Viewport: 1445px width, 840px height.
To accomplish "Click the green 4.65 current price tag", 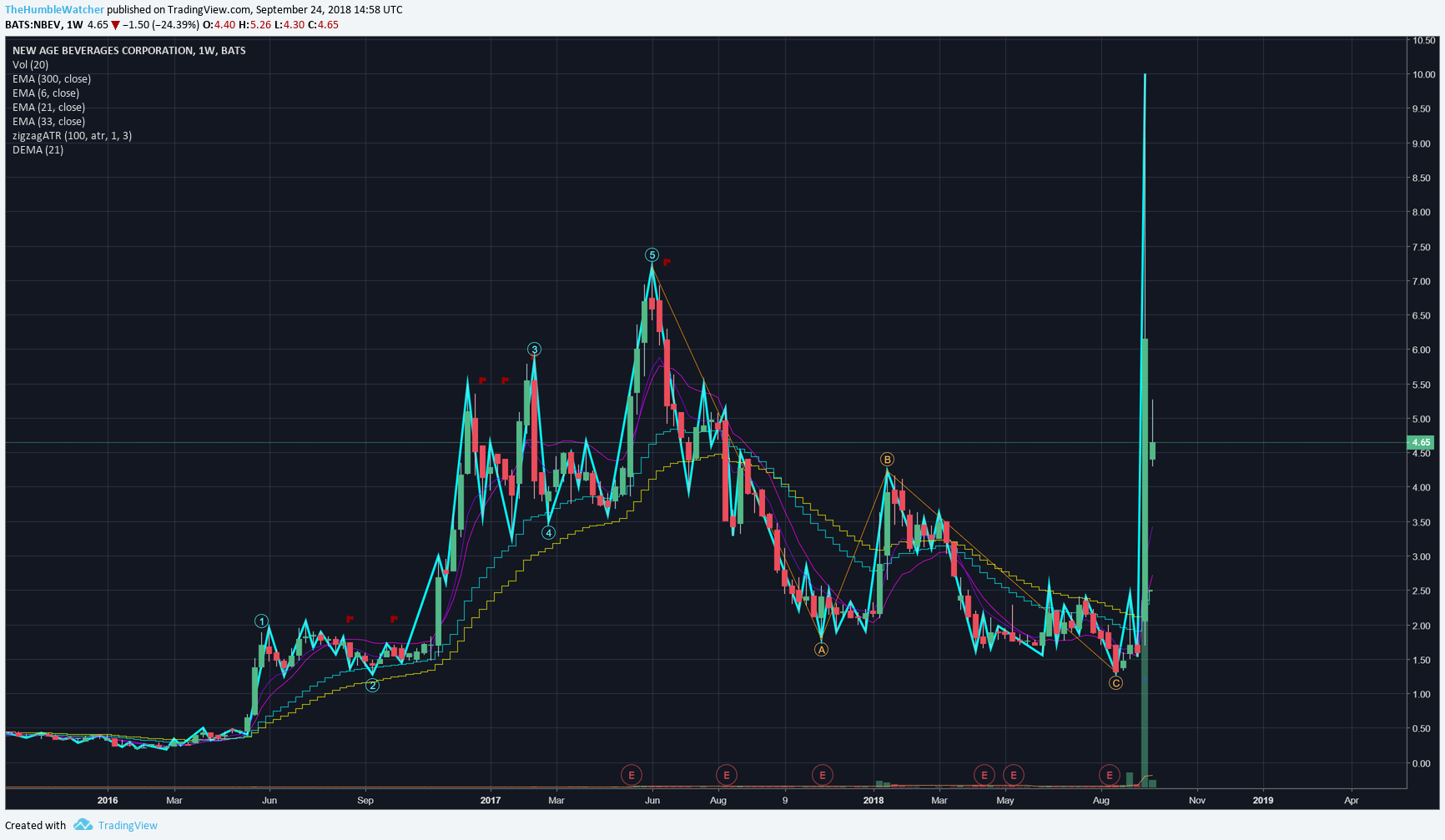I will pyautogui.click(x=1420, y=443).
